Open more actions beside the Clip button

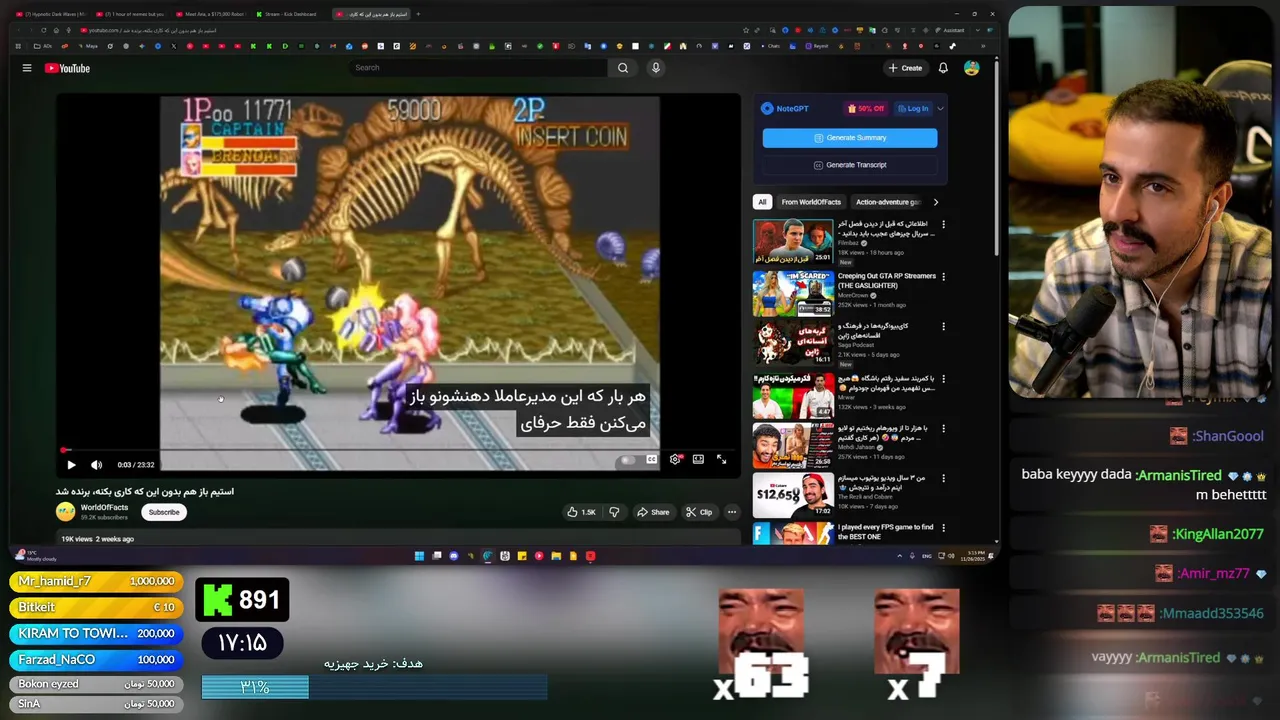pos(732,512)
